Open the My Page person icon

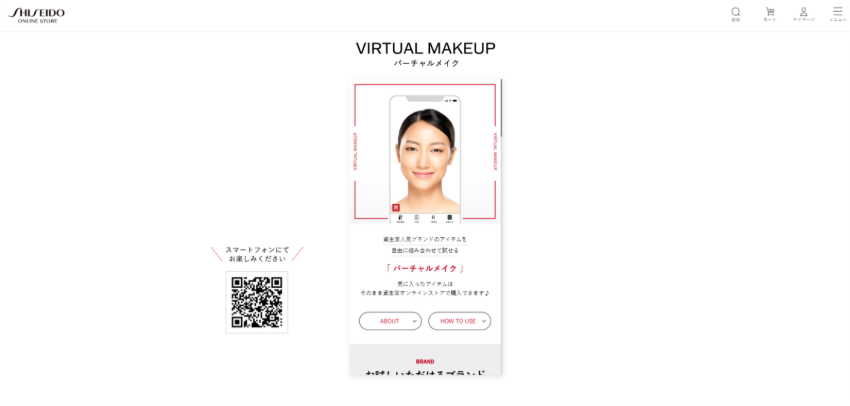tap(803, 14)
